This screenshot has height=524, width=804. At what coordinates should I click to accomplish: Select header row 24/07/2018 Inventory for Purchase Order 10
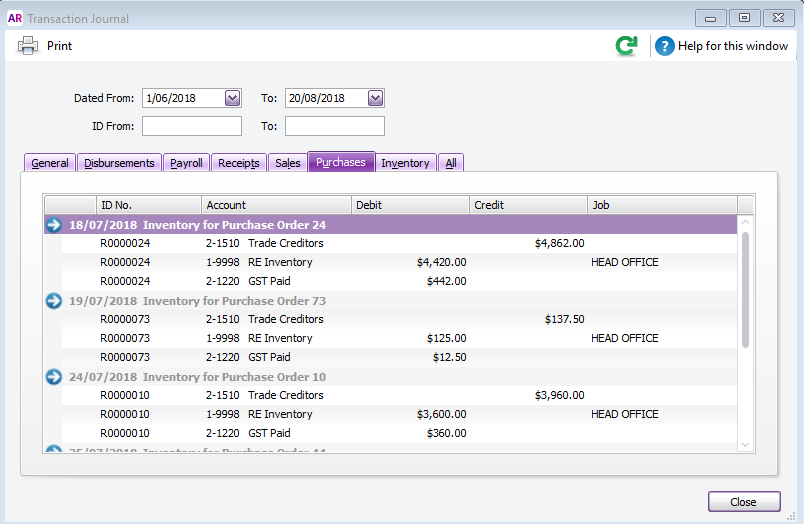[x=391, y=377]
